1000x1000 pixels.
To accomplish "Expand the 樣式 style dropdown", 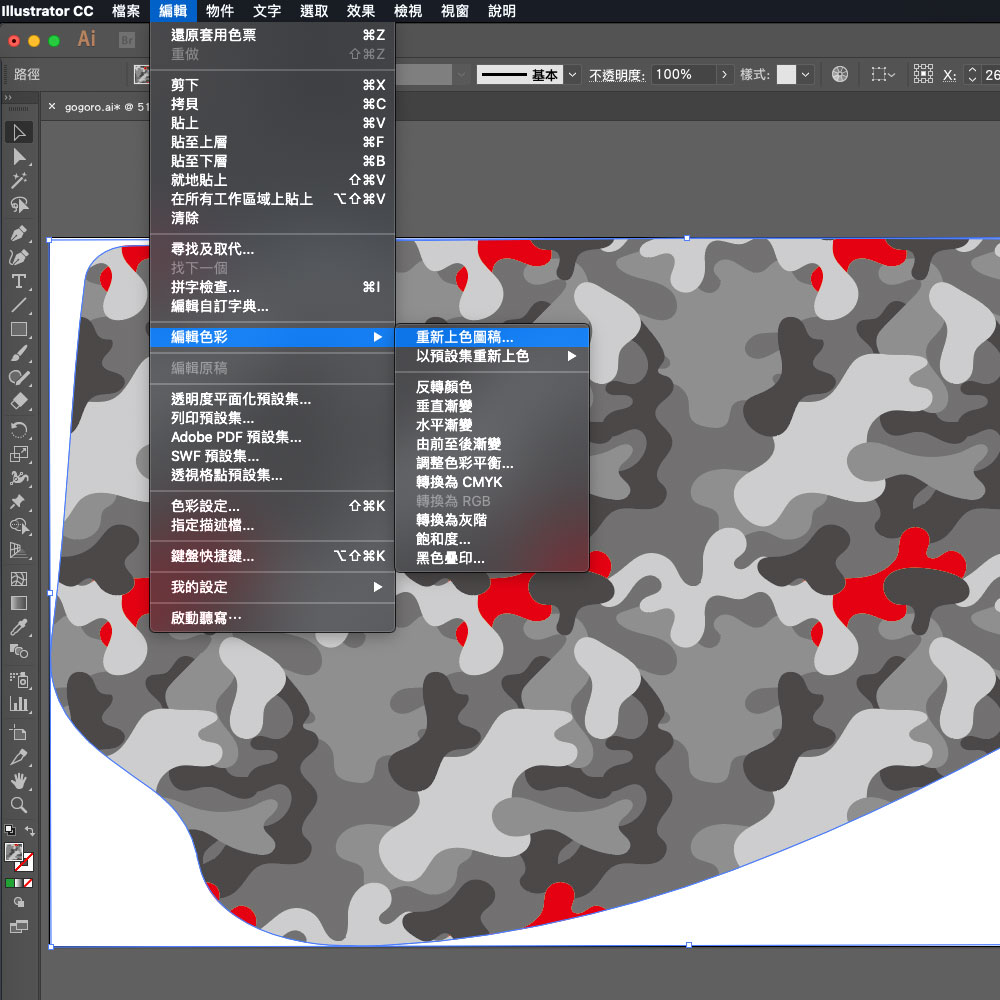I will point(805,75).
